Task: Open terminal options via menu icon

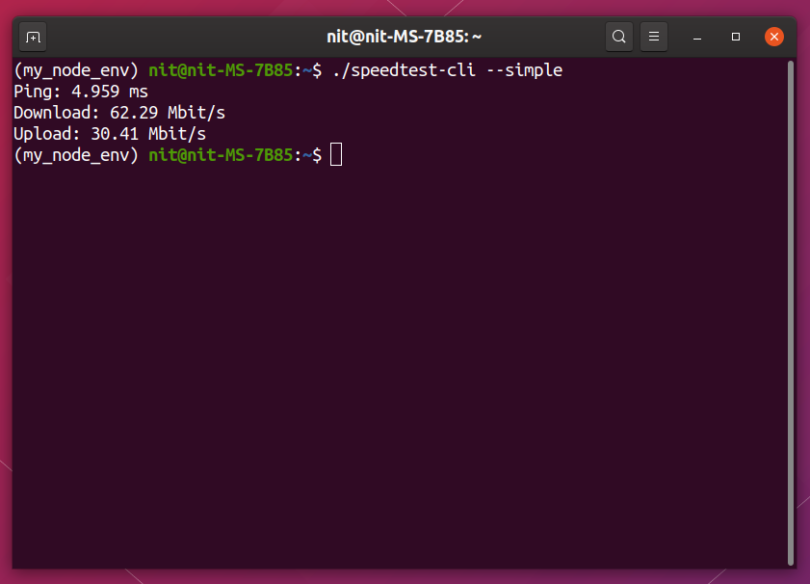Action: 653,36
